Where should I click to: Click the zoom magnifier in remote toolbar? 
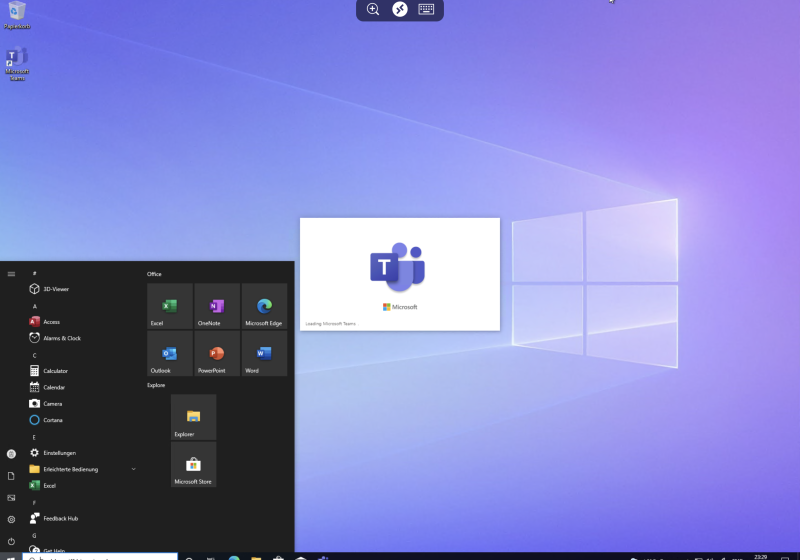pyautogui.click(x=373, y=9)
